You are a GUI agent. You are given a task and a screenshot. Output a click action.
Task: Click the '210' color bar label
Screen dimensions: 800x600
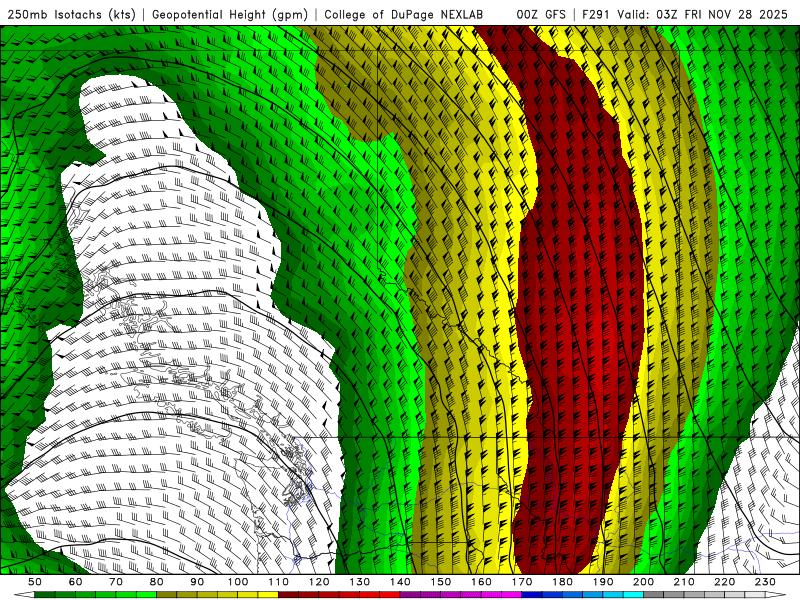coord(684,582)
